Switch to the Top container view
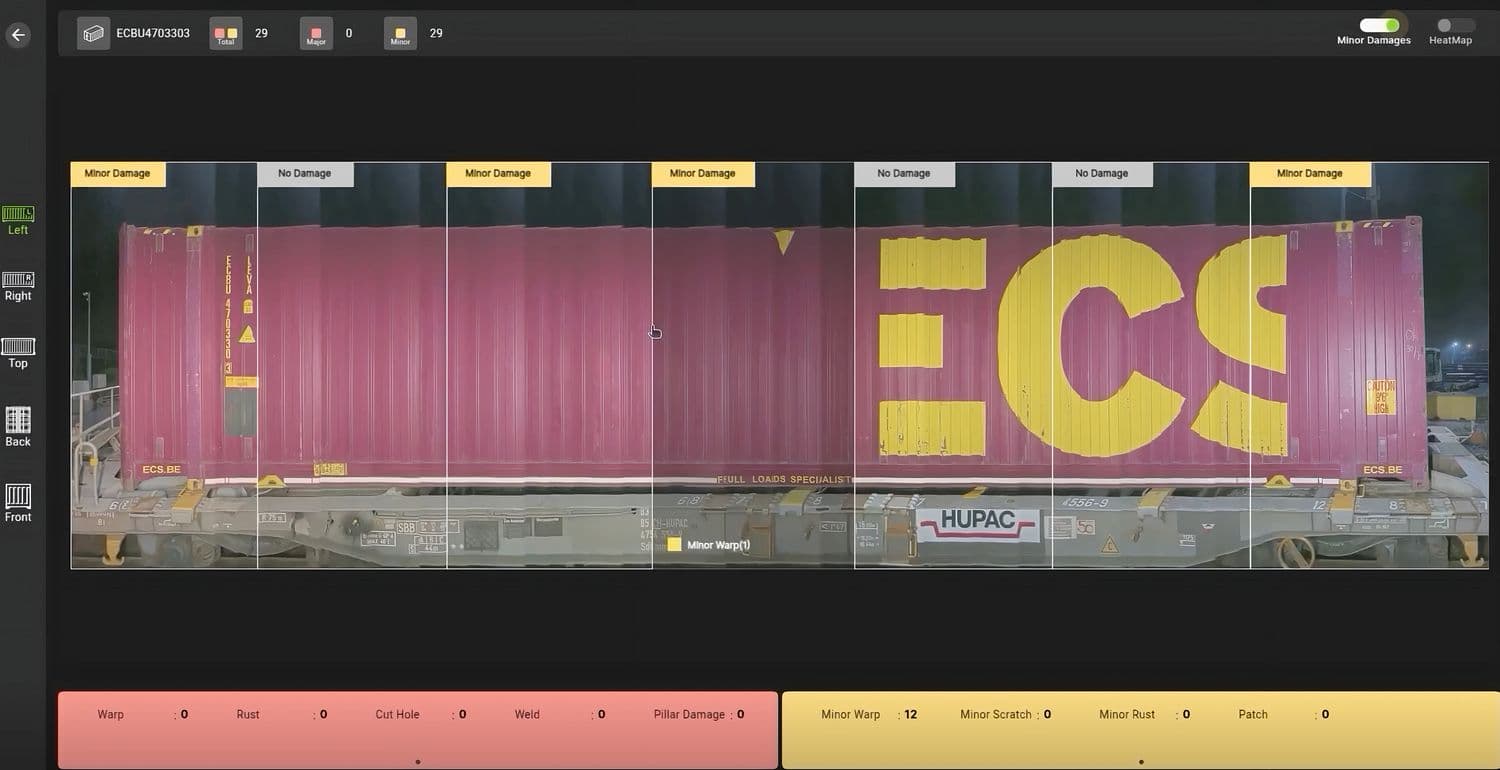Image resolution: width=1500 pixels, height=770 pixels. 18,353
